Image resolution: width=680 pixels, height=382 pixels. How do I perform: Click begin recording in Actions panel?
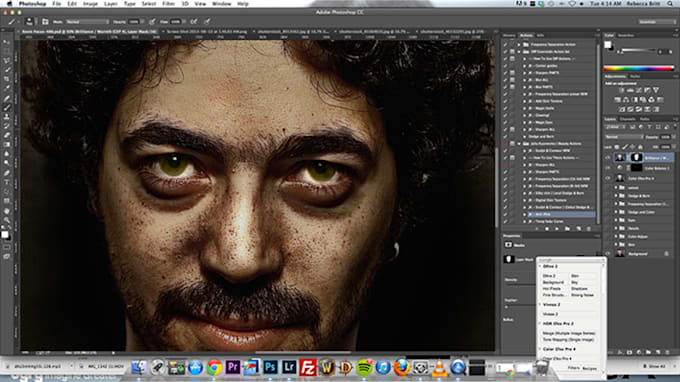pos(547,229)
